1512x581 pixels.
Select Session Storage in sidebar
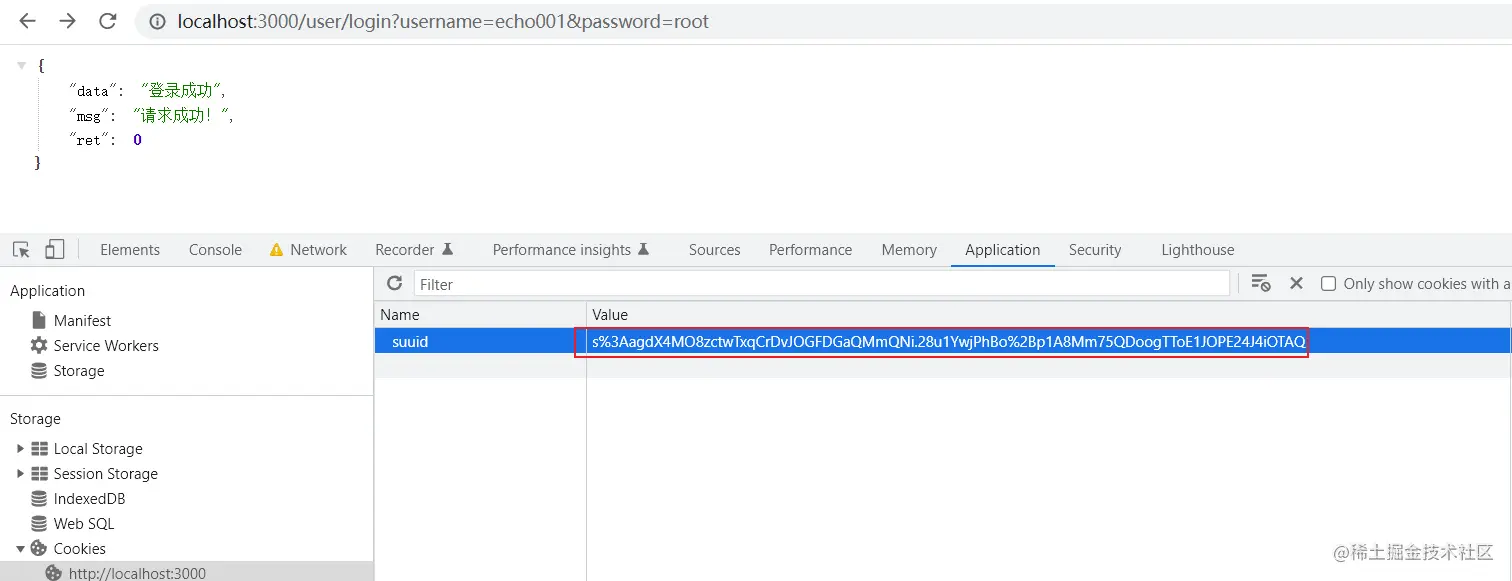(105, 473)
